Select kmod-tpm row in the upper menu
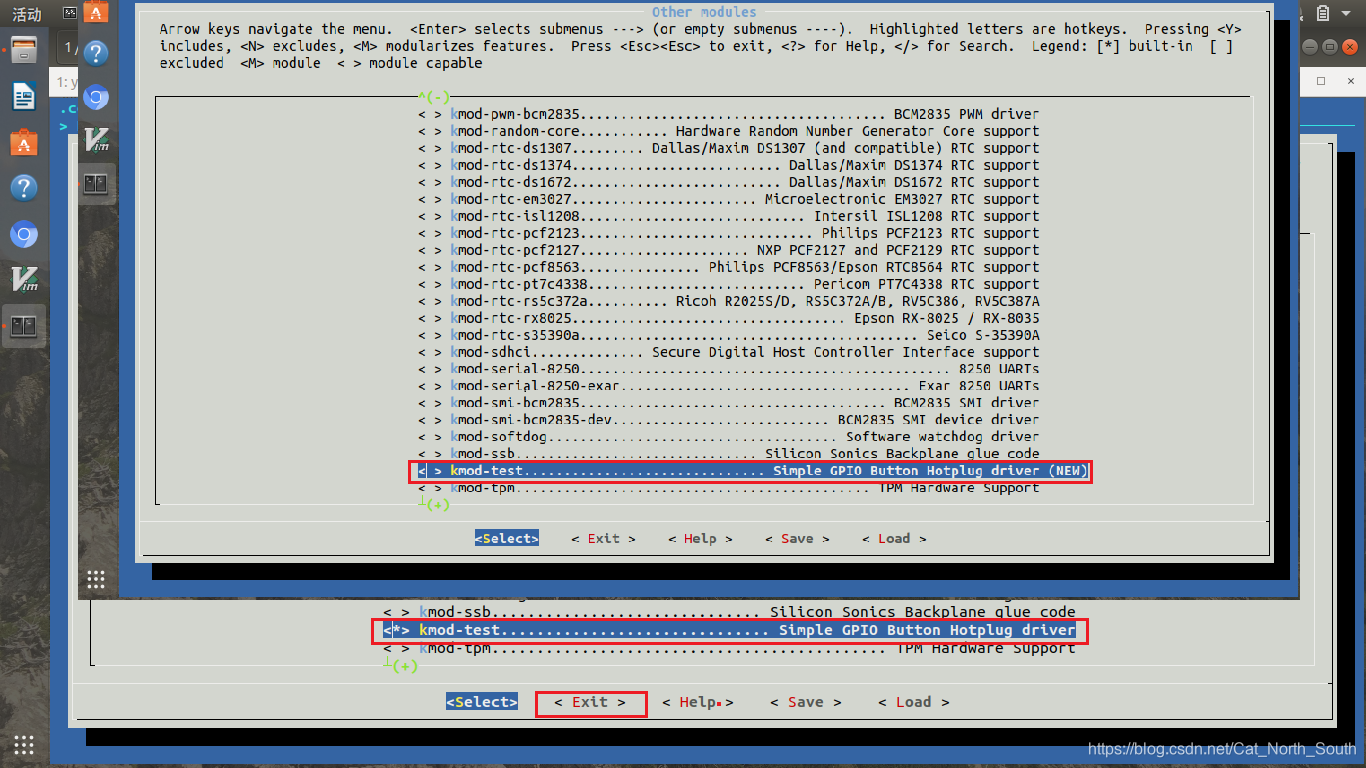 point(728,488)
